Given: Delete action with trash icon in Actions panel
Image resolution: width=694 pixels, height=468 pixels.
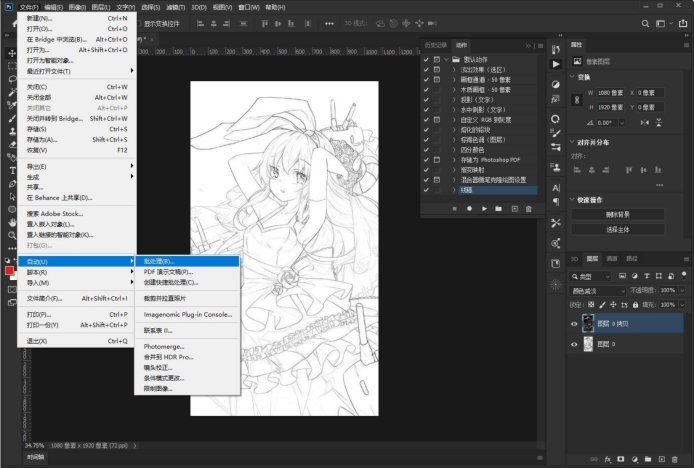Looking at the screenshot, I should point(528,209).
